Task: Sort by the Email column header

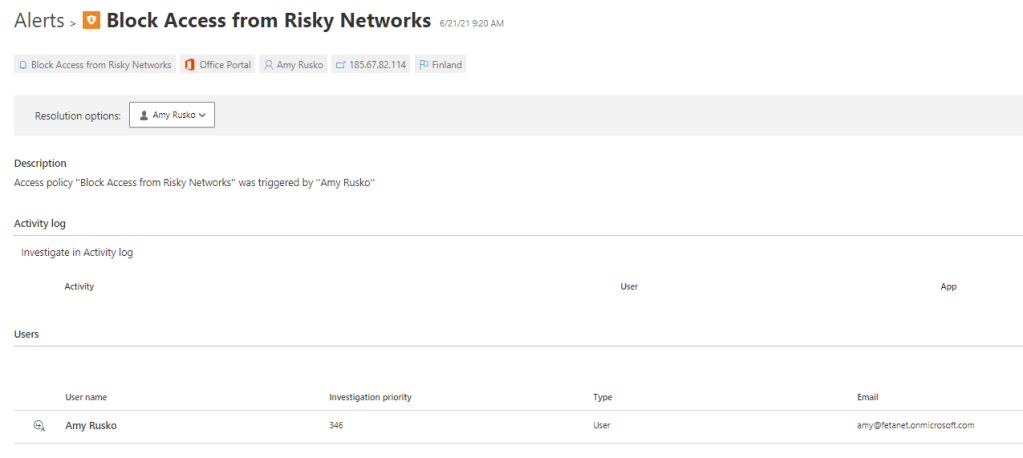Action: (x=868, y=398)
